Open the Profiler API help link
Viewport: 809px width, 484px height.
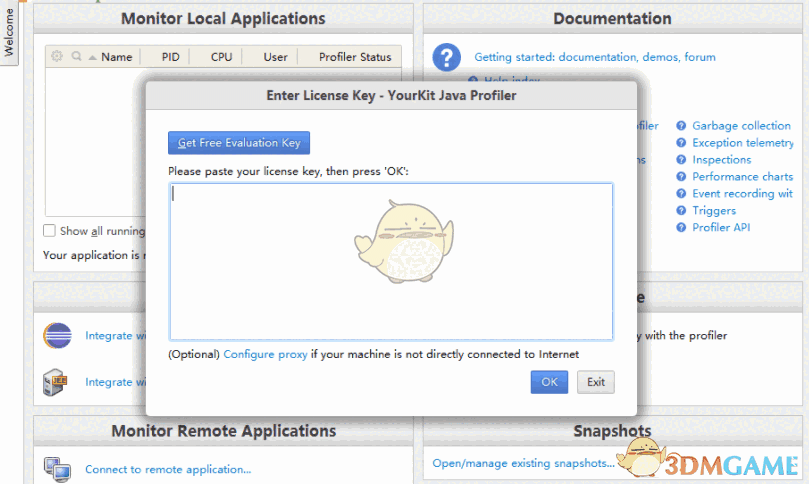coord(721,227)
